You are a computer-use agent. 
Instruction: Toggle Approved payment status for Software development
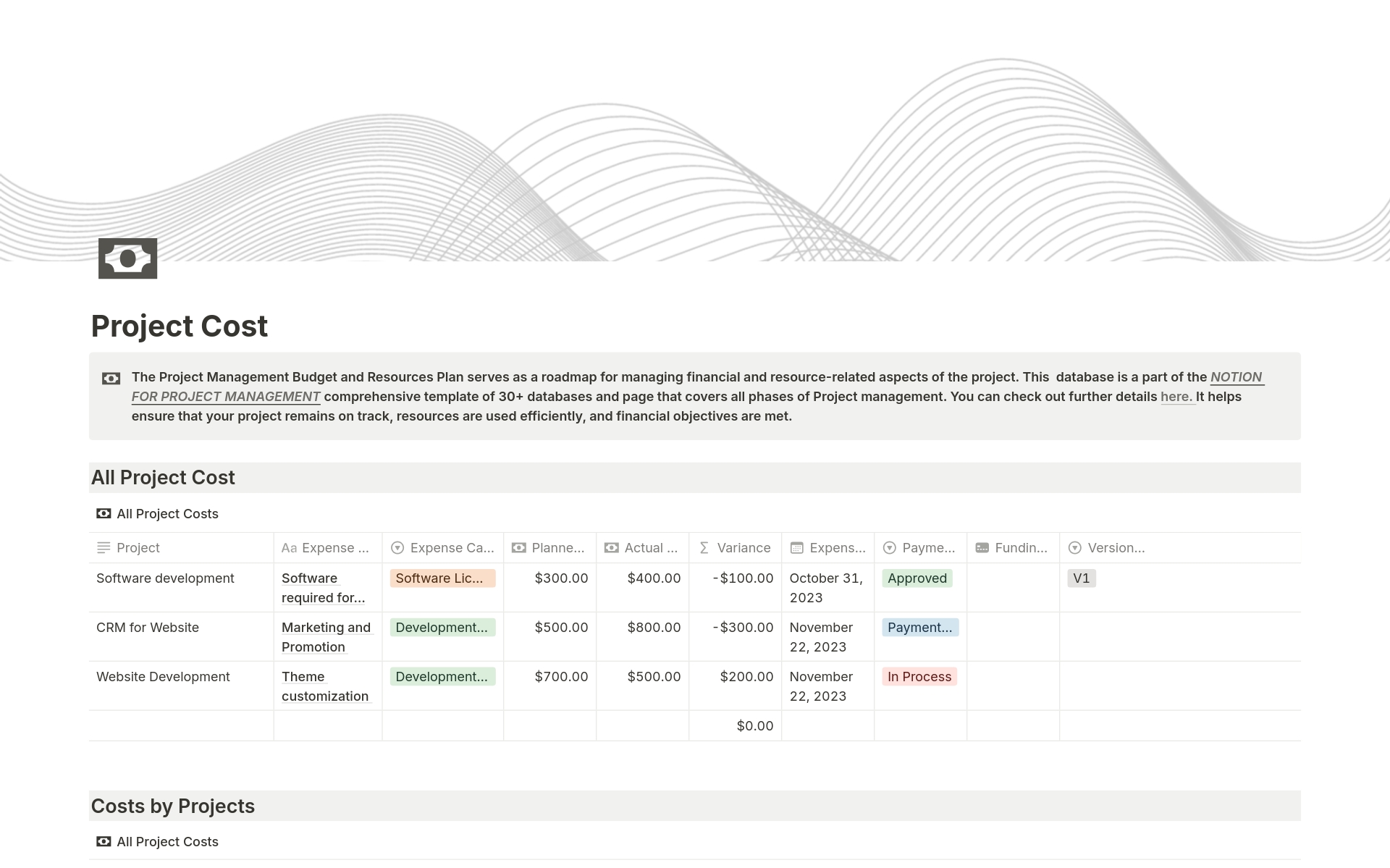click(916, 578)
